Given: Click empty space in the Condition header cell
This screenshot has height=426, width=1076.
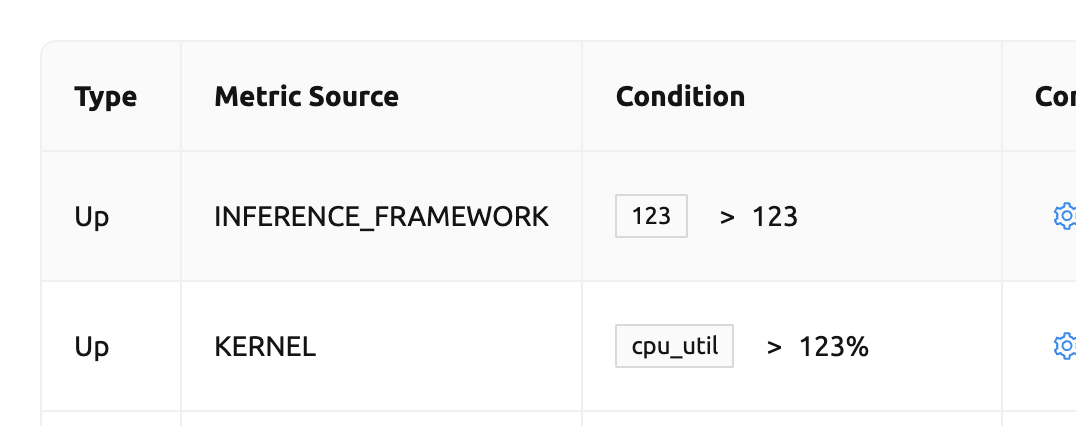Looking at the screenshot, I should [872, 97].
